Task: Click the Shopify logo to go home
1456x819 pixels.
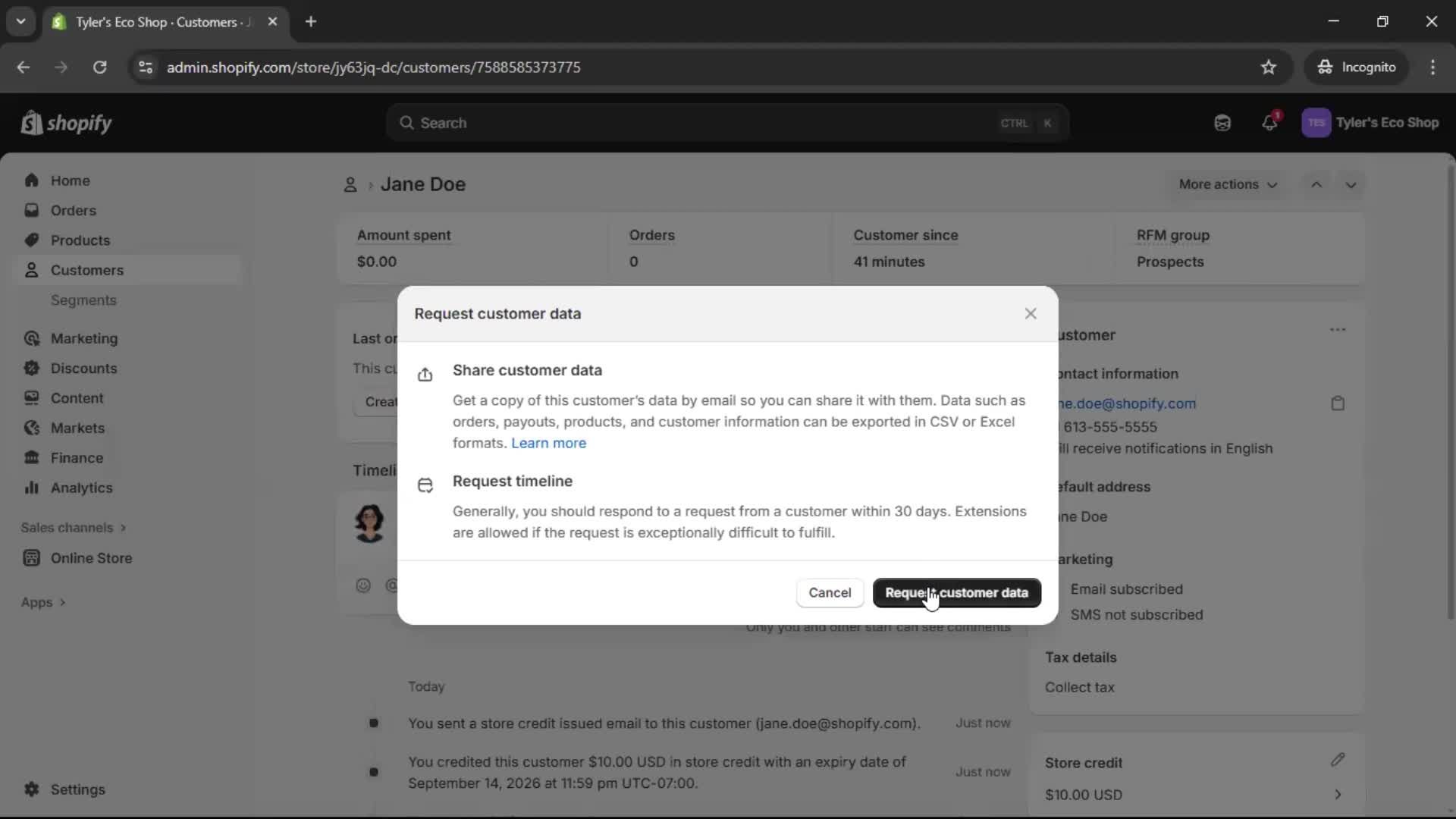Action: tap(66, 122)
